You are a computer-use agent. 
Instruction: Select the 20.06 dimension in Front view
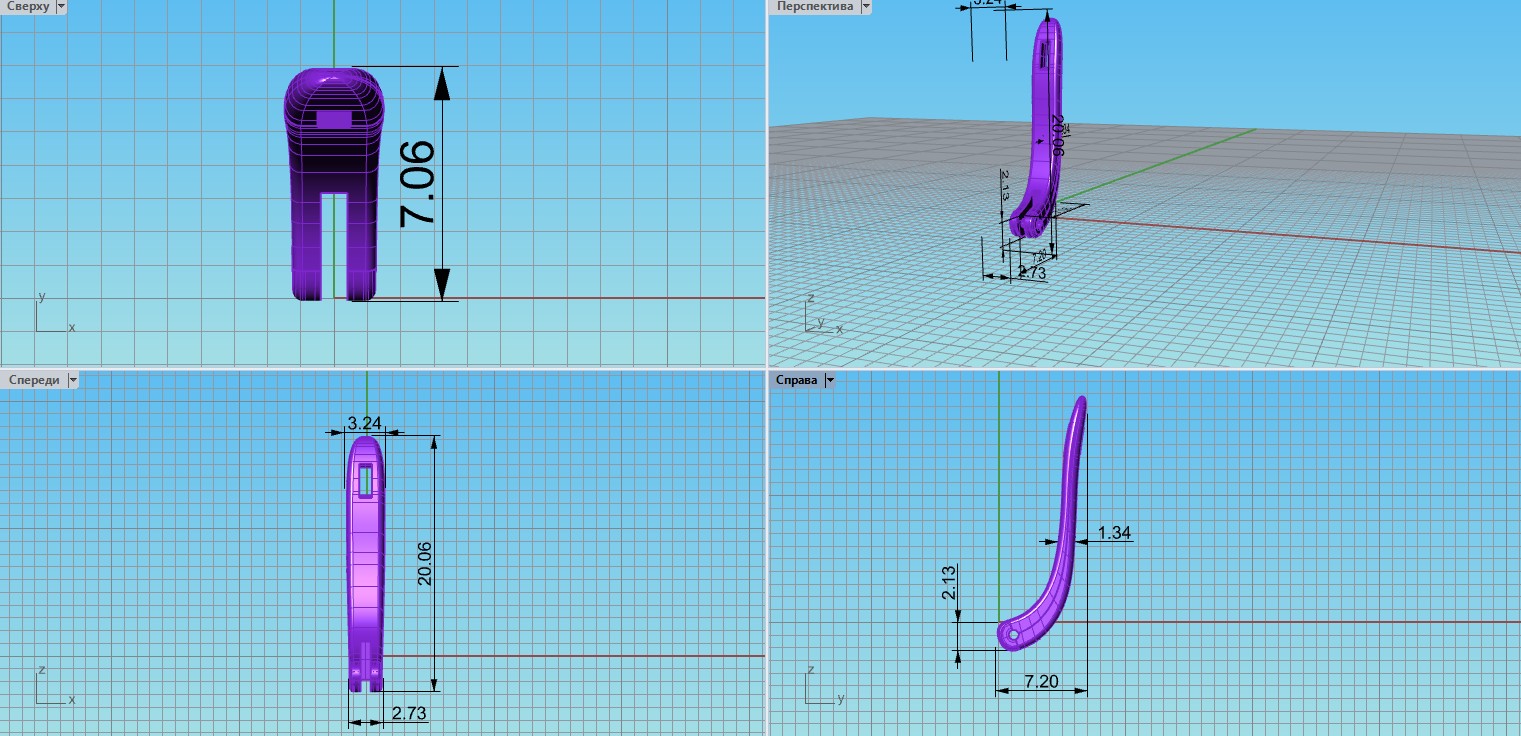(x=424, y=562)
